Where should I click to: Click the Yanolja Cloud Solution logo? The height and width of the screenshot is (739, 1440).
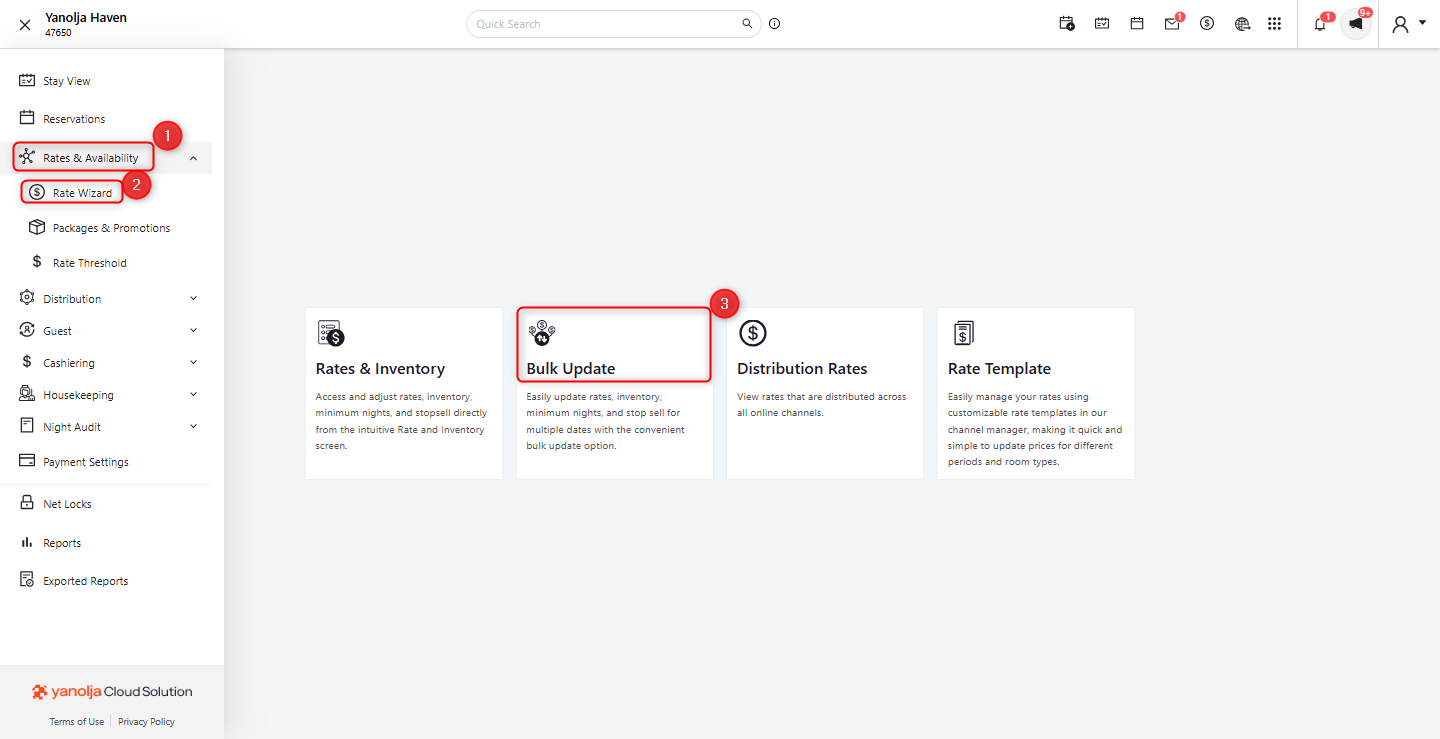(x=112, y=691)
